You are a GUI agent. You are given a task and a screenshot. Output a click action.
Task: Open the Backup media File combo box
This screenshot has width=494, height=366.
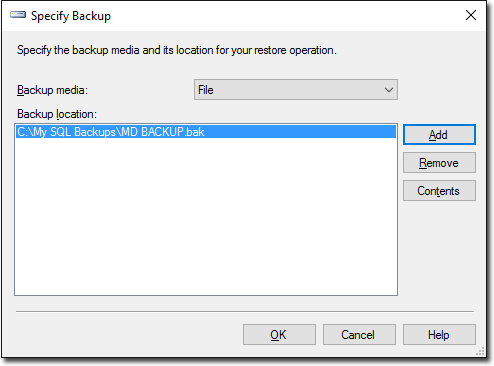296,89
